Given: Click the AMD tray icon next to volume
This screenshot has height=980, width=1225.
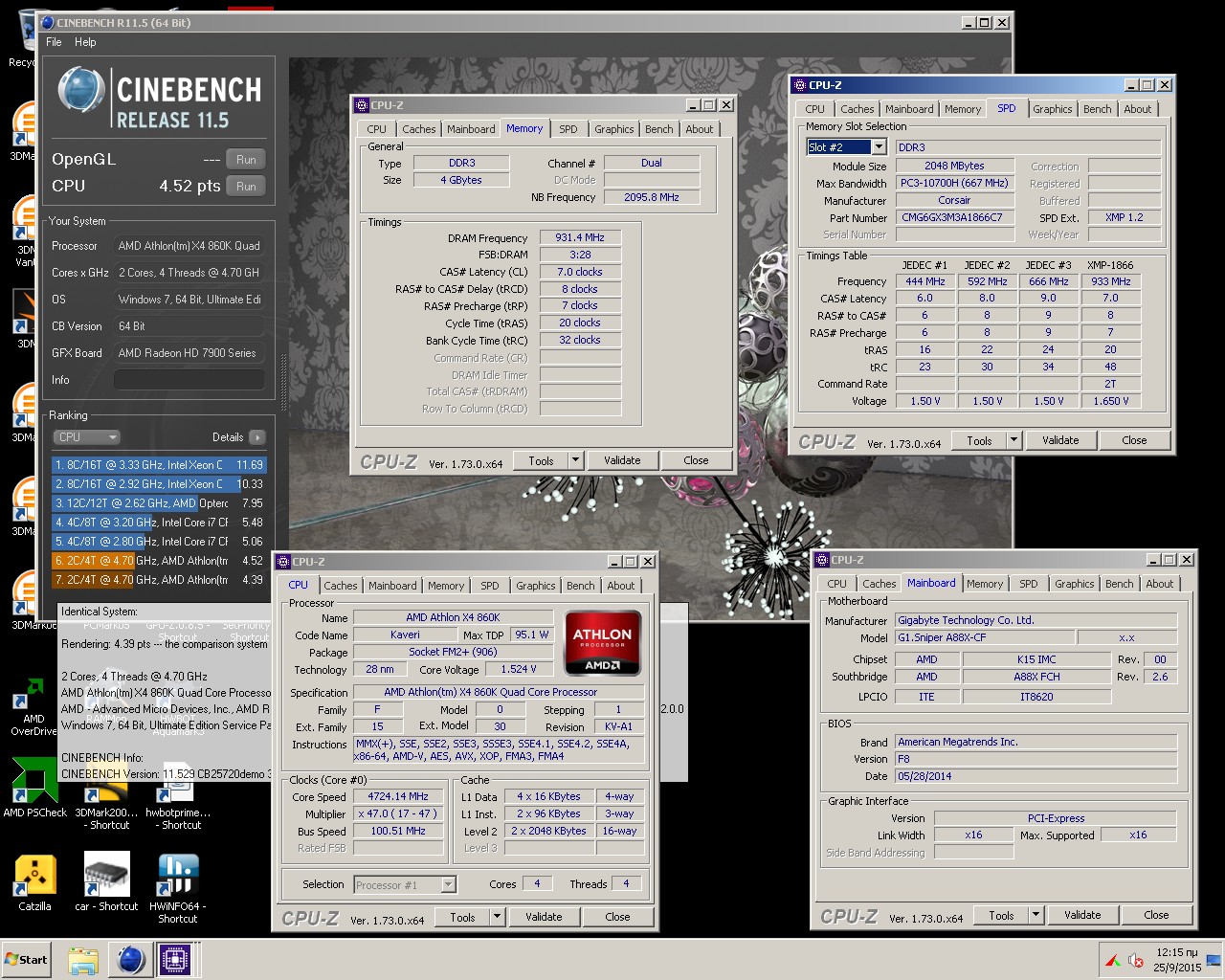Looking at the screenshot, I should click(1113, 960).
